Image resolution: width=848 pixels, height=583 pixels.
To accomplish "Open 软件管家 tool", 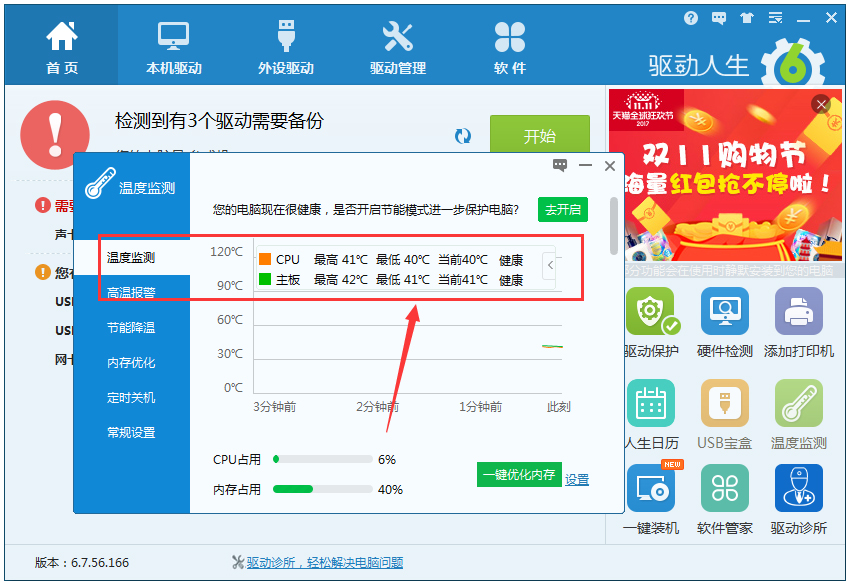I will pyautogui.click(x=725, y=499).
